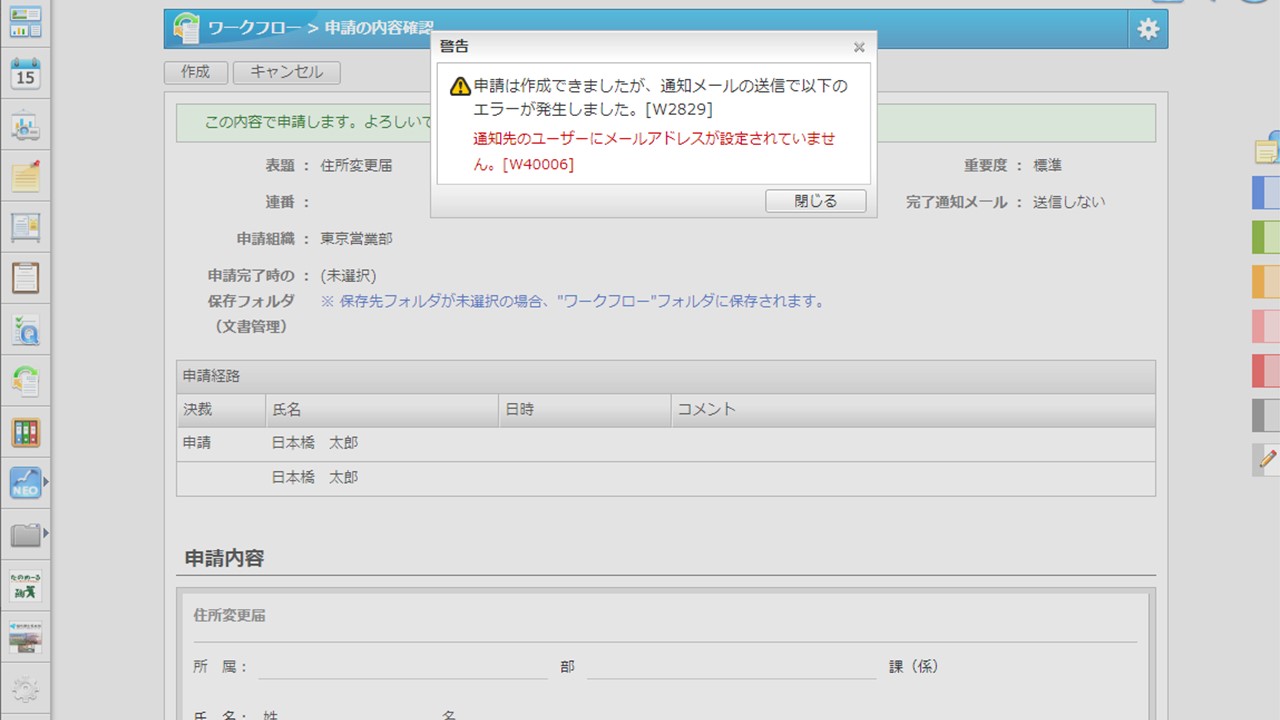Open the clipboard icon in left sidebar
The width and height of the screenshot is (1280, 720).
(x=25, y=277)
